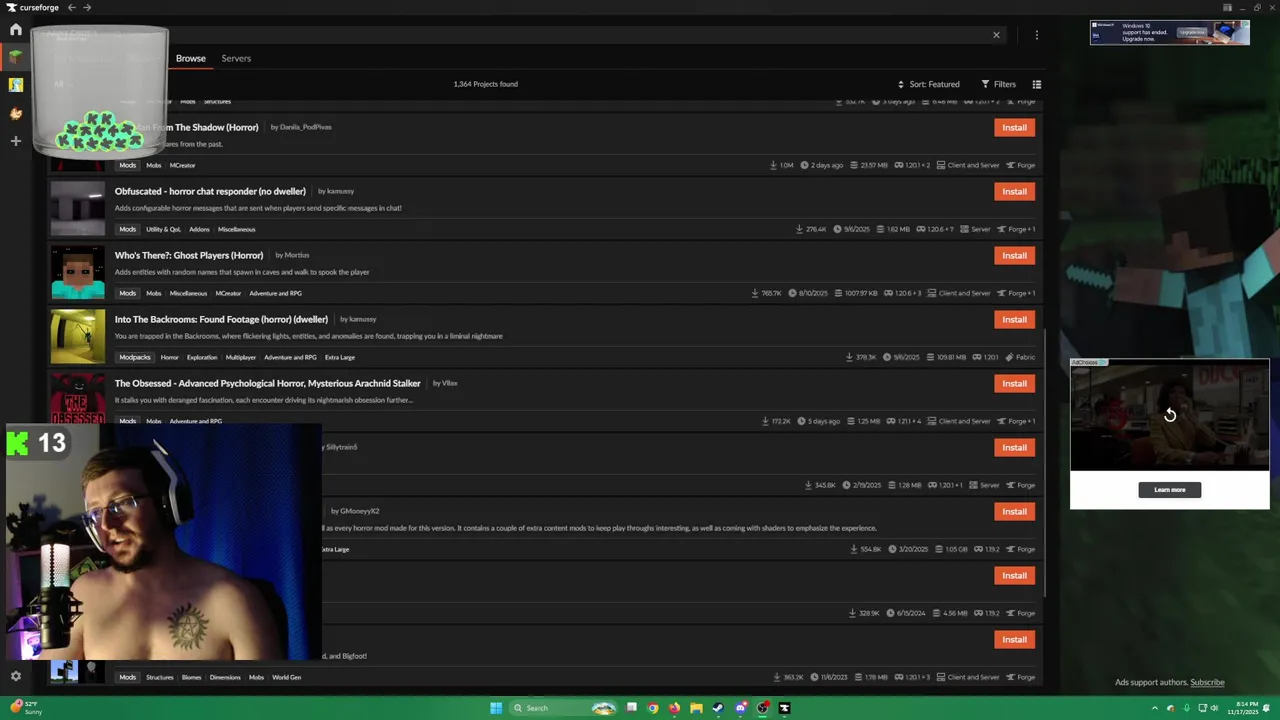1280x720 pixels.
Task: Install The Obsessed mod
Action: (1014, 383)
